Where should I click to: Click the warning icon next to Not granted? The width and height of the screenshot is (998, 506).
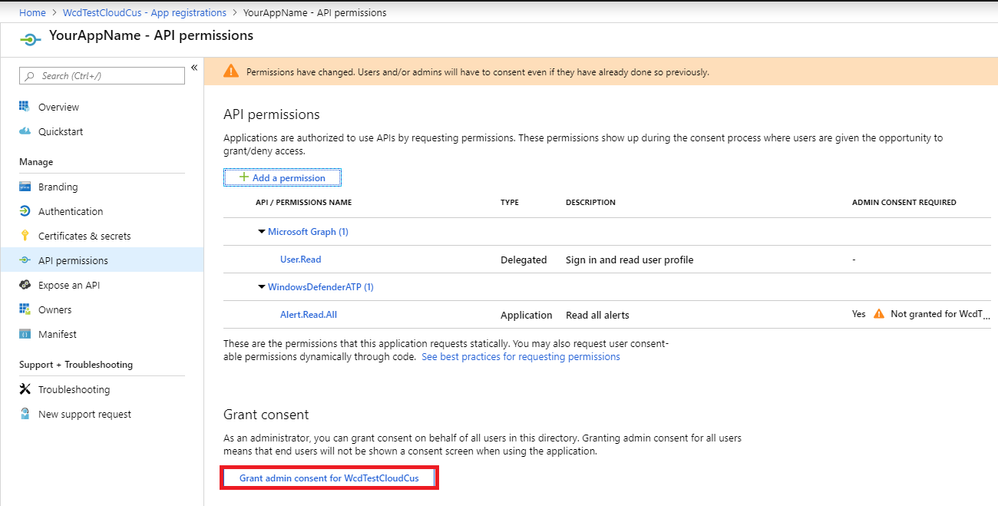[x=879, y=314]
